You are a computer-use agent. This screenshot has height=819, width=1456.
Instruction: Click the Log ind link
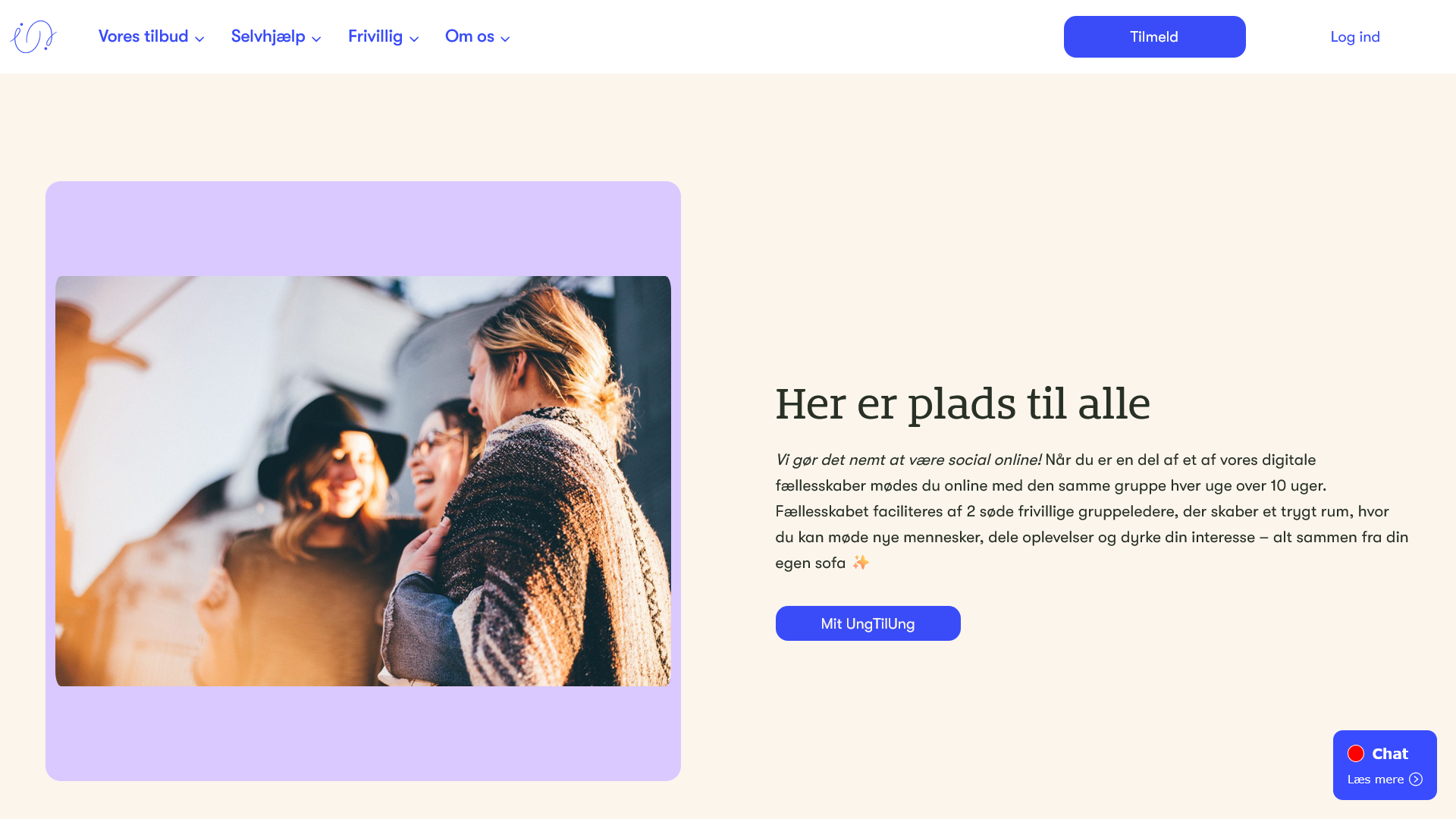[x=1355, y=36]
